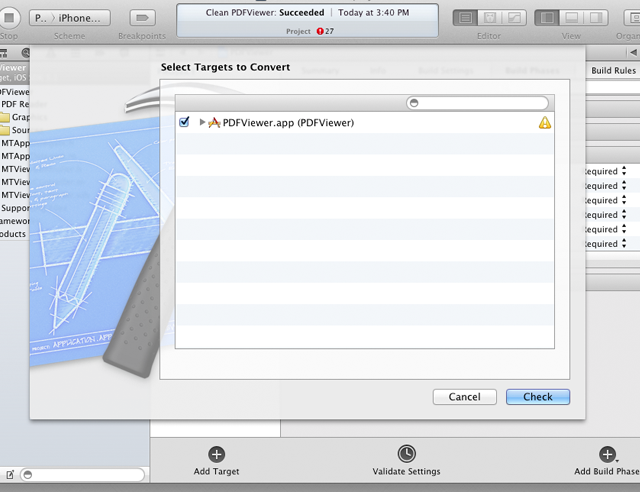Select the PDFViewer.app (PDFViewer) row
Viewport: 640px width, 492px height.
coord(364,122)
